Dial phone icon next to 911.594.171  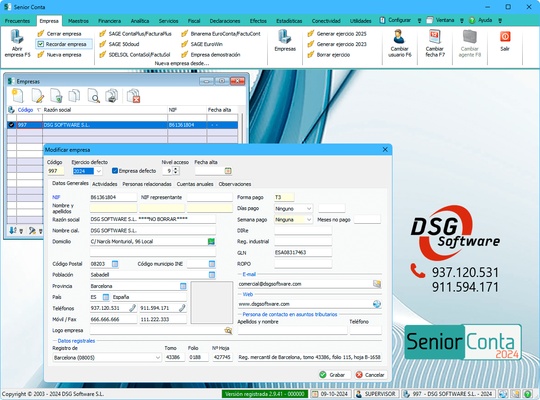(182, 308)
